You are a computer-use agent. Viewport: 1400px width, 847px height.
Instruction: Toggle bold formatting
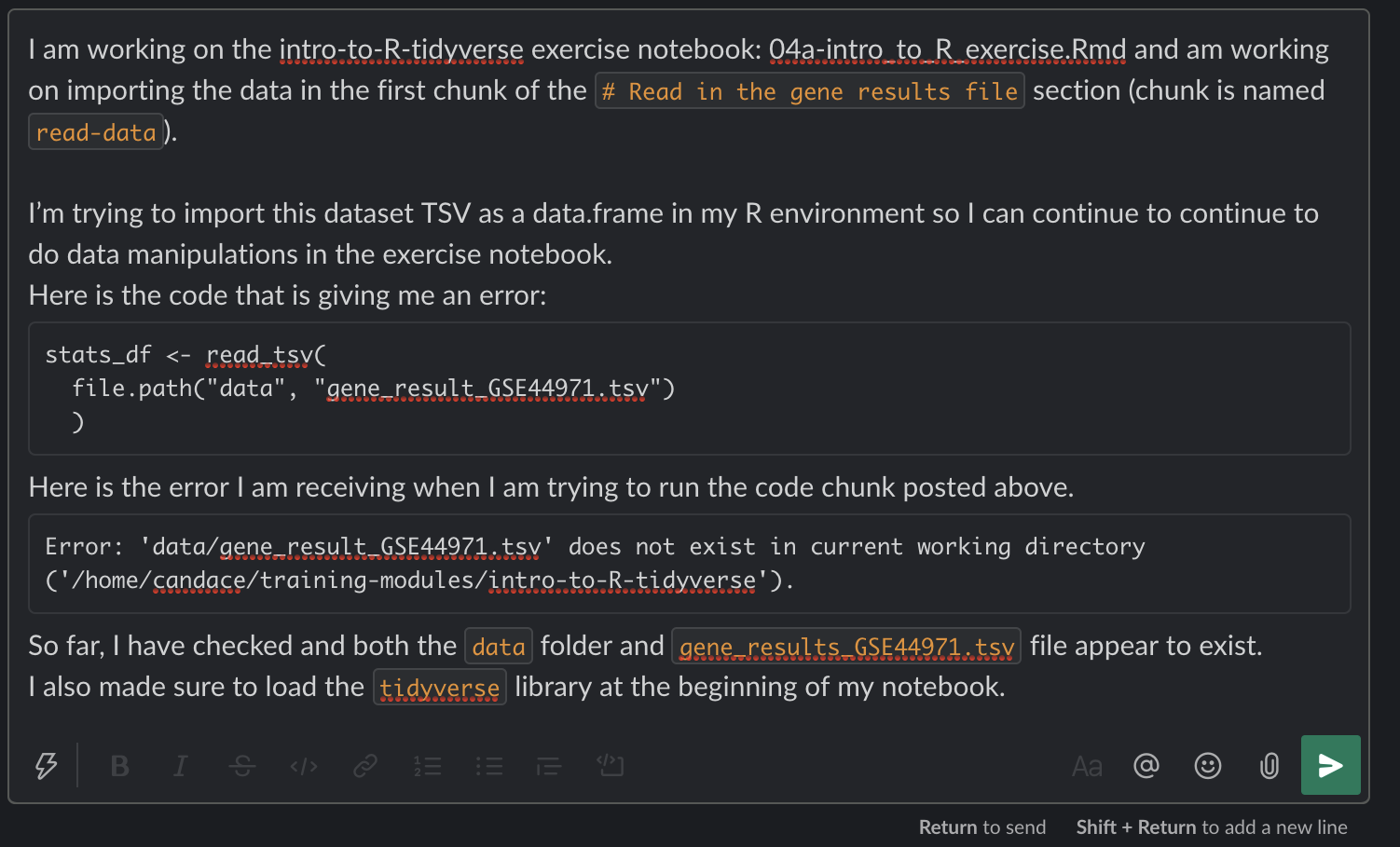pos(119,766)
